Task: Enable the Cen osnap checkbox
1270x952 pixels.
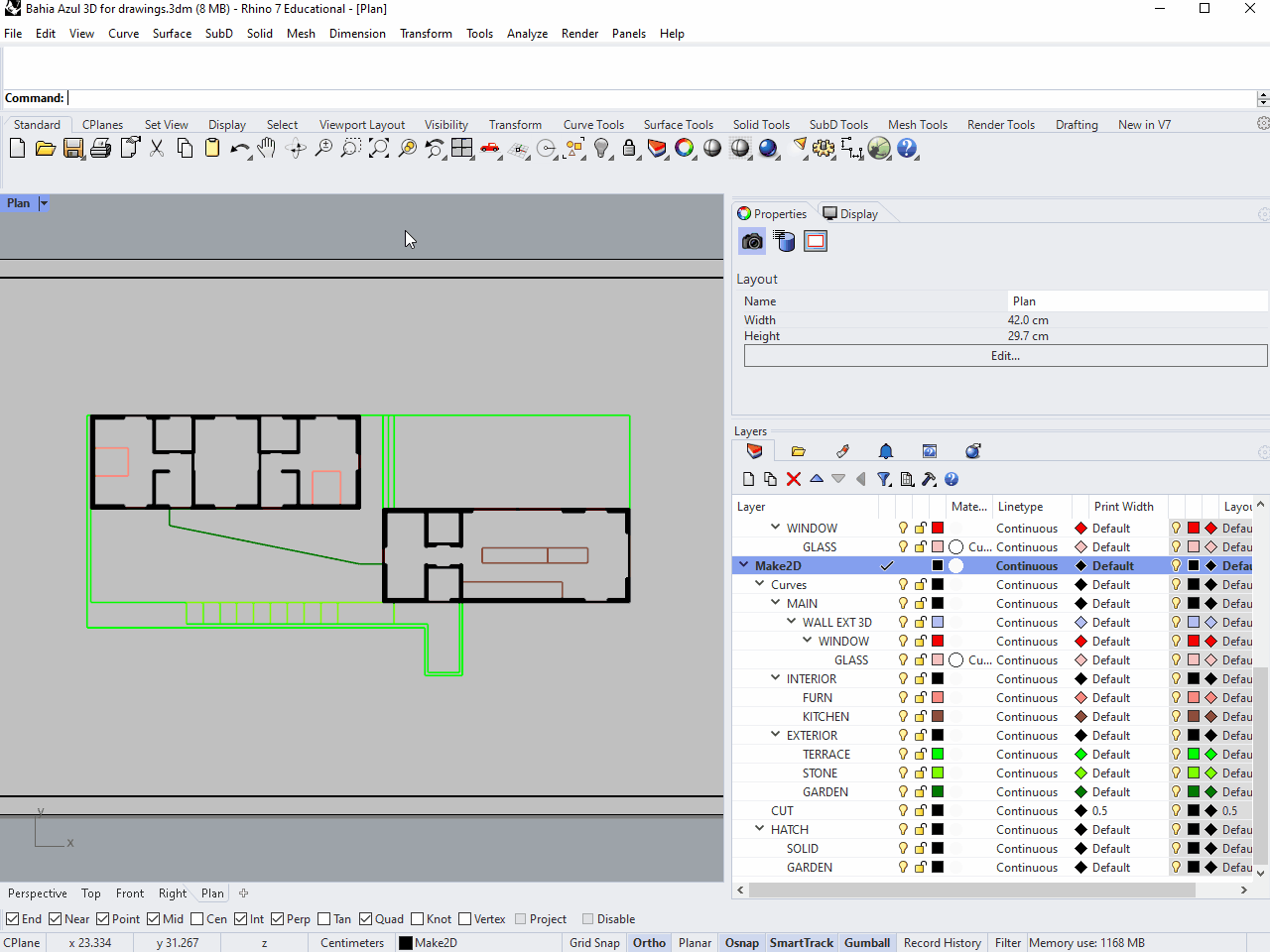Action: [197, 919]
